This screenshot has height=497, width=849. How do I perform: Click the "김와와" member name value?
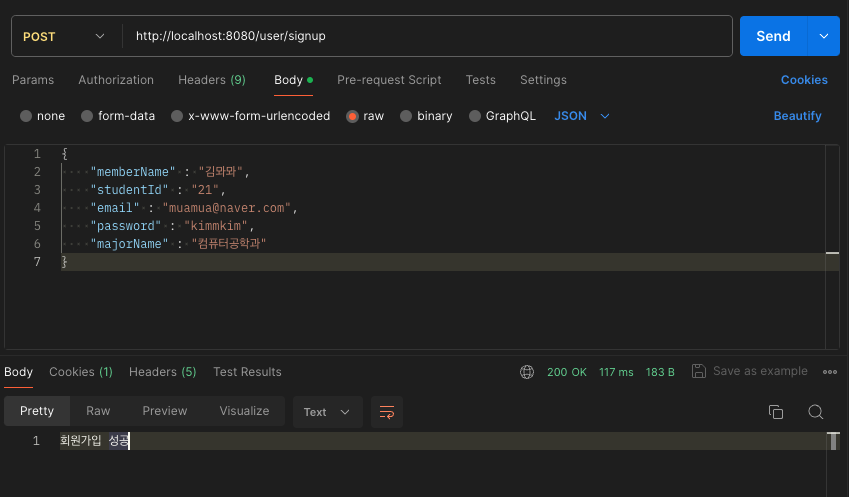(x=220, y=172)
